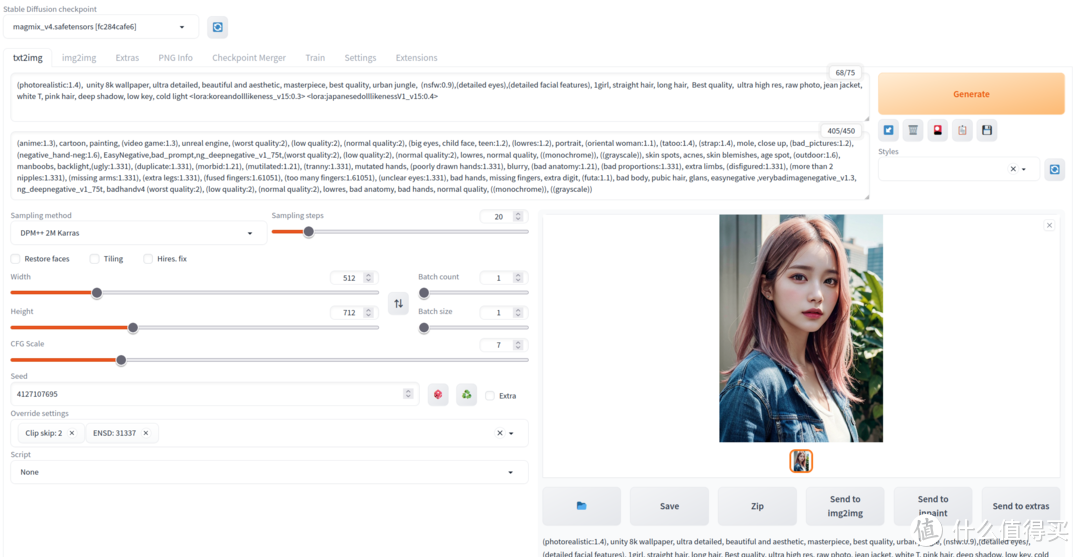Click the refresh checkpoint list icon
The width and height of the screenshot is (1080, 557).
(218, 27)
